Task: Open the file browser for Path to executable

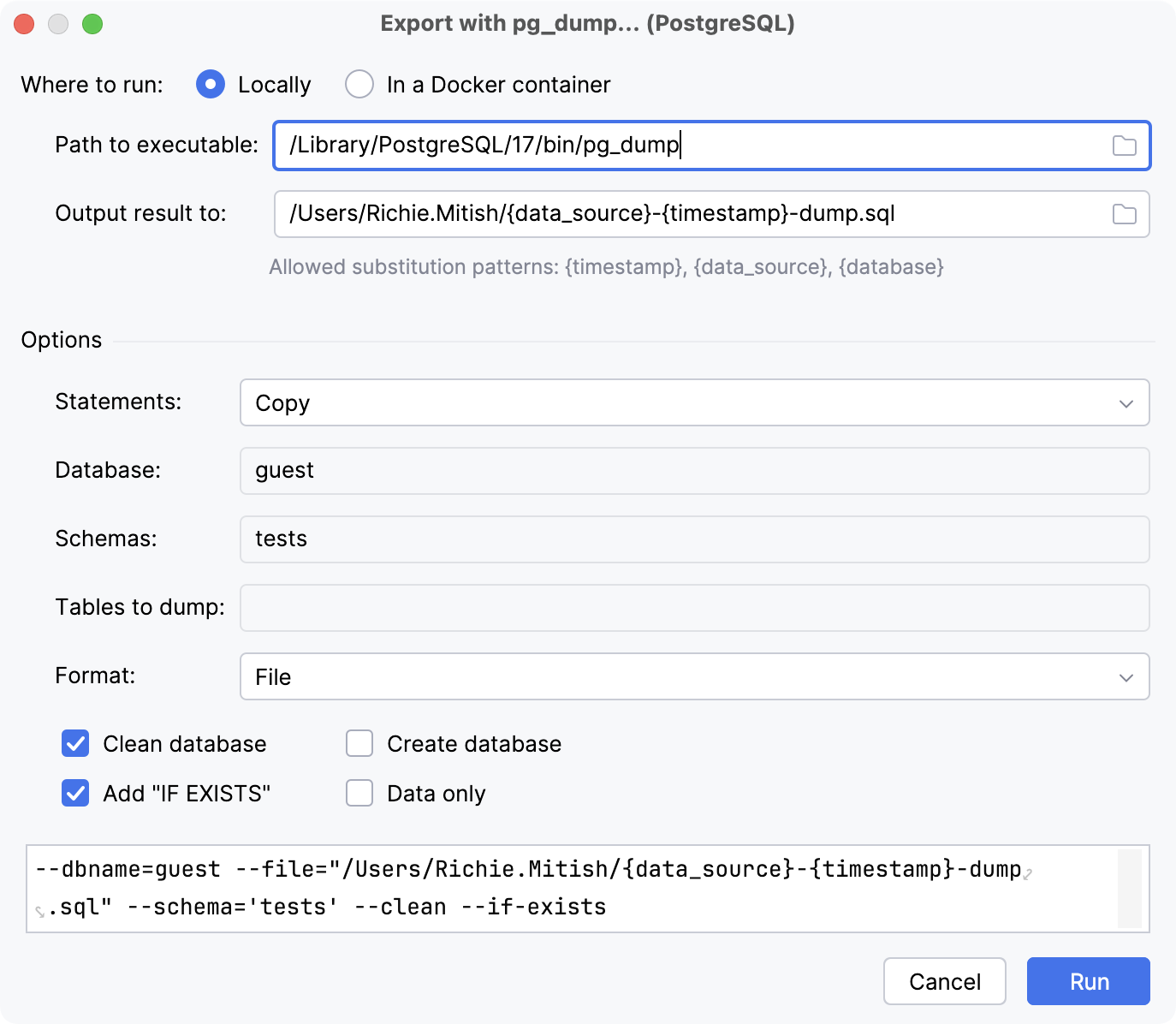Action: (1124, 146)
